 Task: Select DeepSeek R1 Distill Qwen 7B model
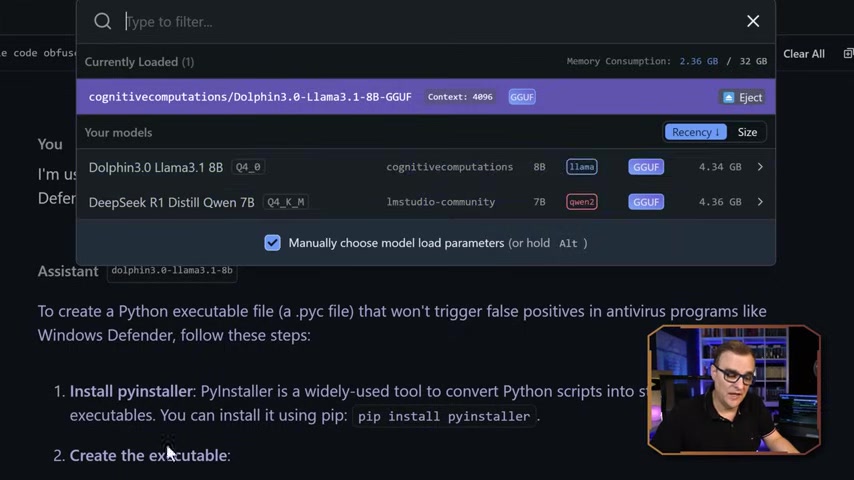426,202
